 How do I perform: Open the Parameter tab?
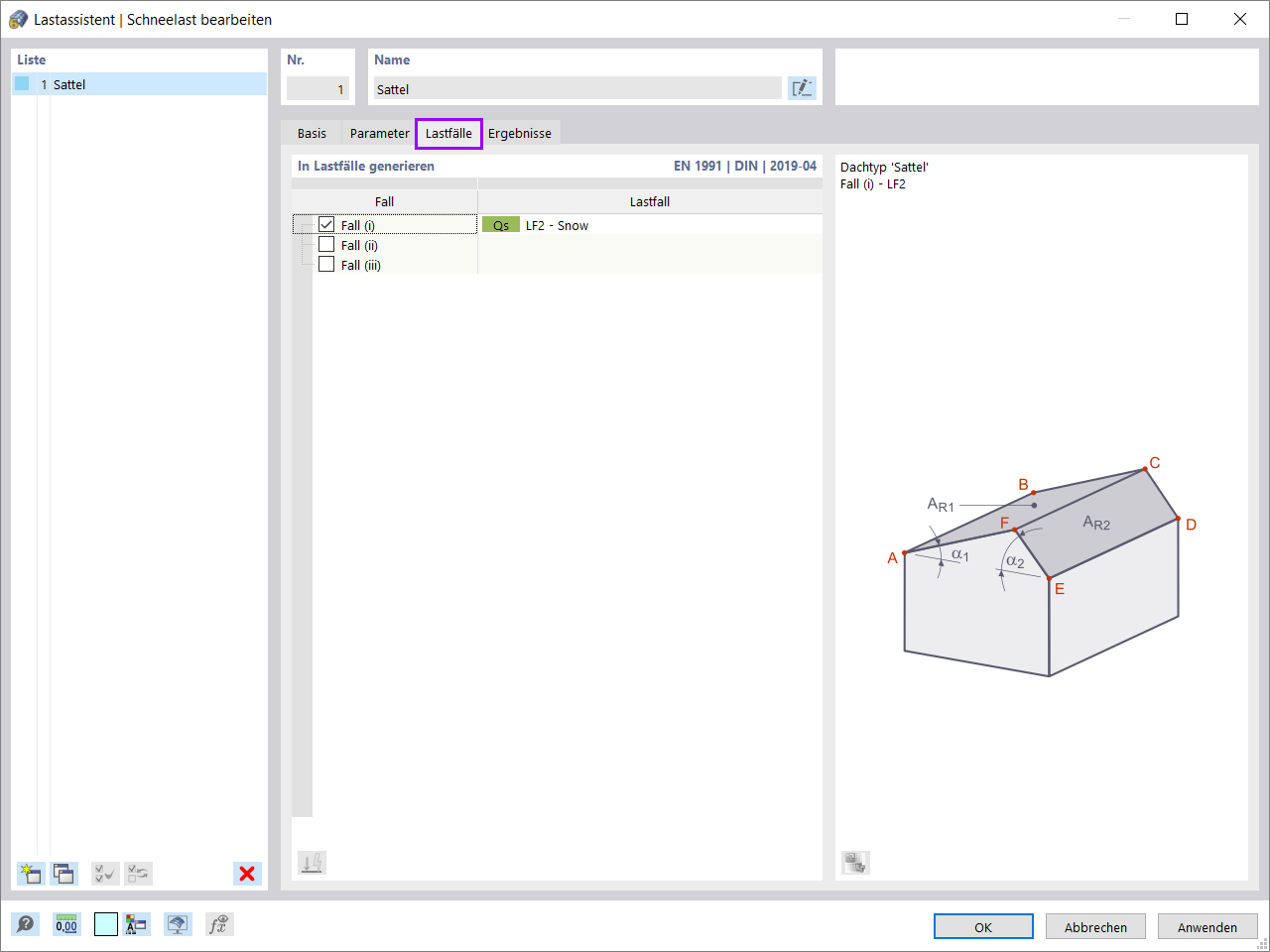pyautogui.click(x=379, y=133)
